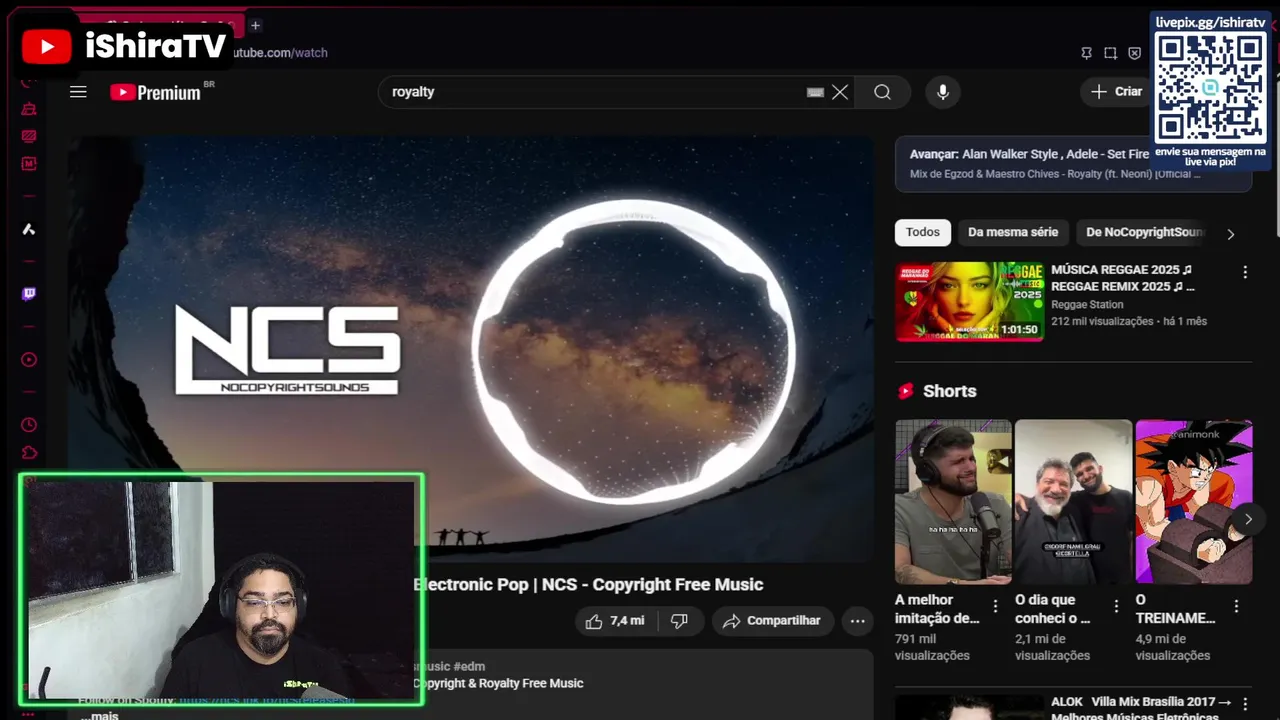This screenshot has height=720, width=1280.
Task: Open the 'O TREINAME...' Goku Short thumbnail
Action: pyautogui.click(x=1193, y=502)
